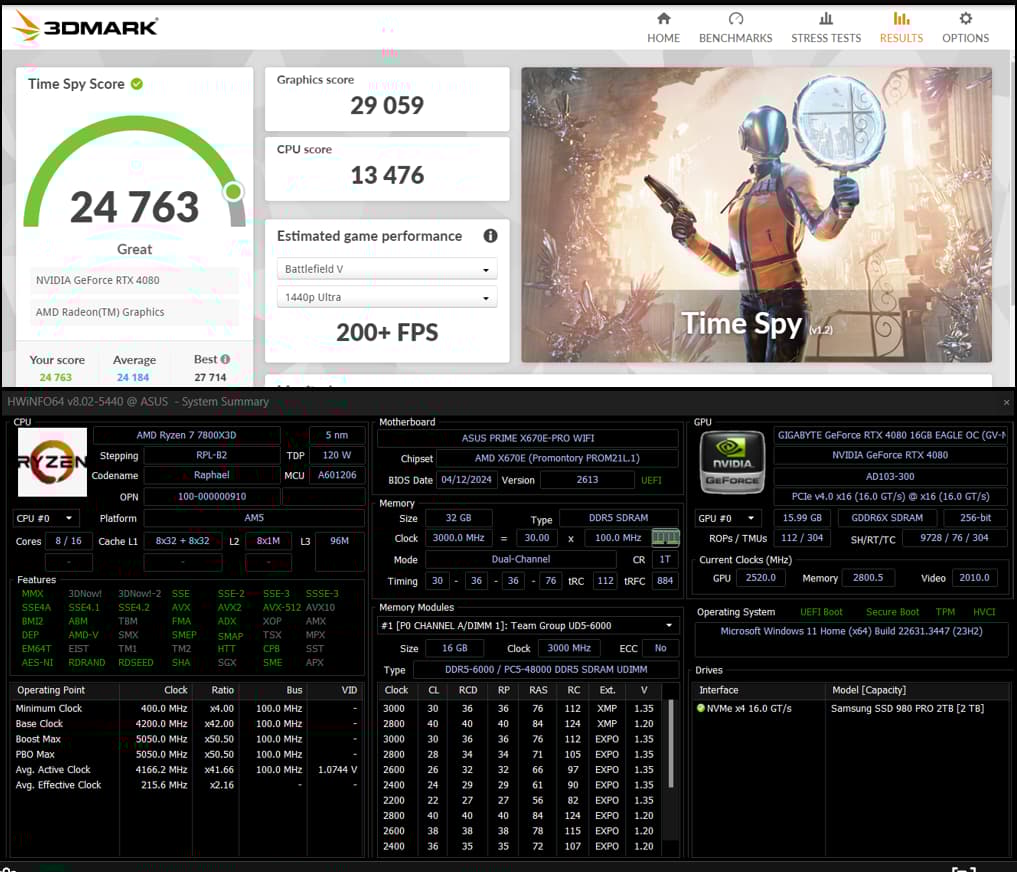Click info icon beside Estimated game performance

tap(490, 236)
